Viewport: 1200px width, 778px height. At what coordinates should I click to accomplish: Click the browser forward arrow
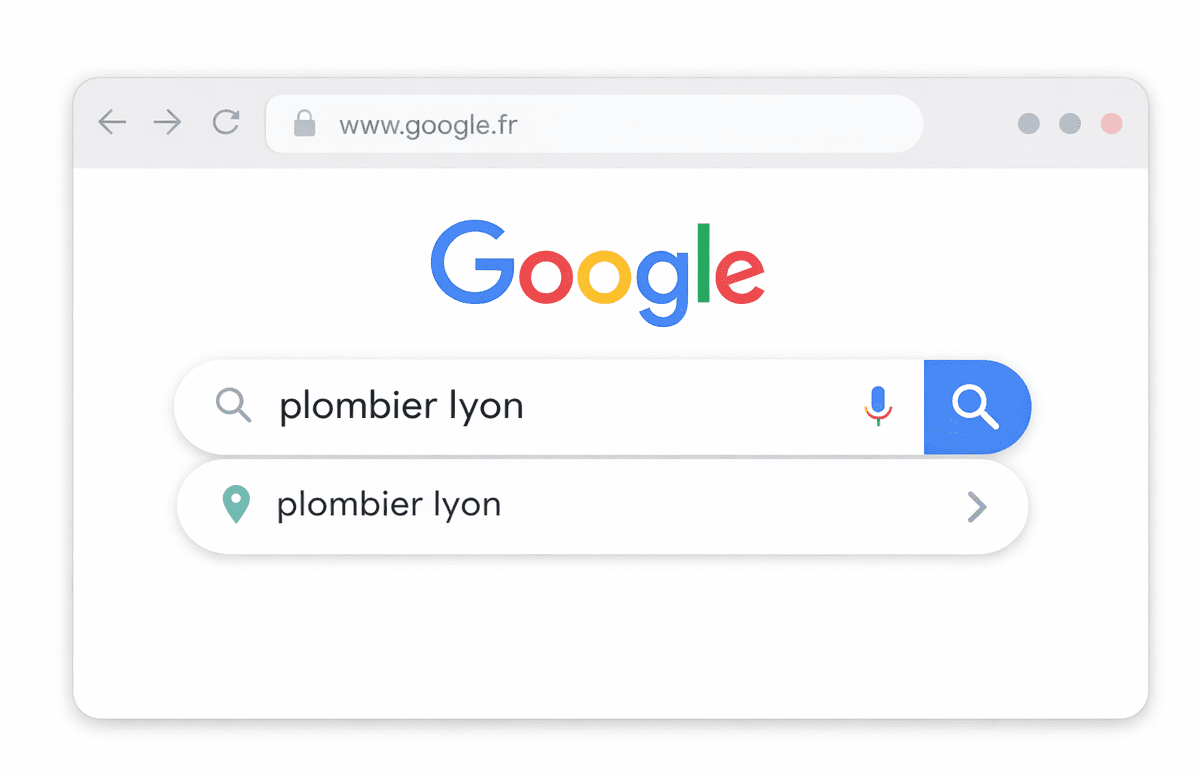click(x=167, y=123)
